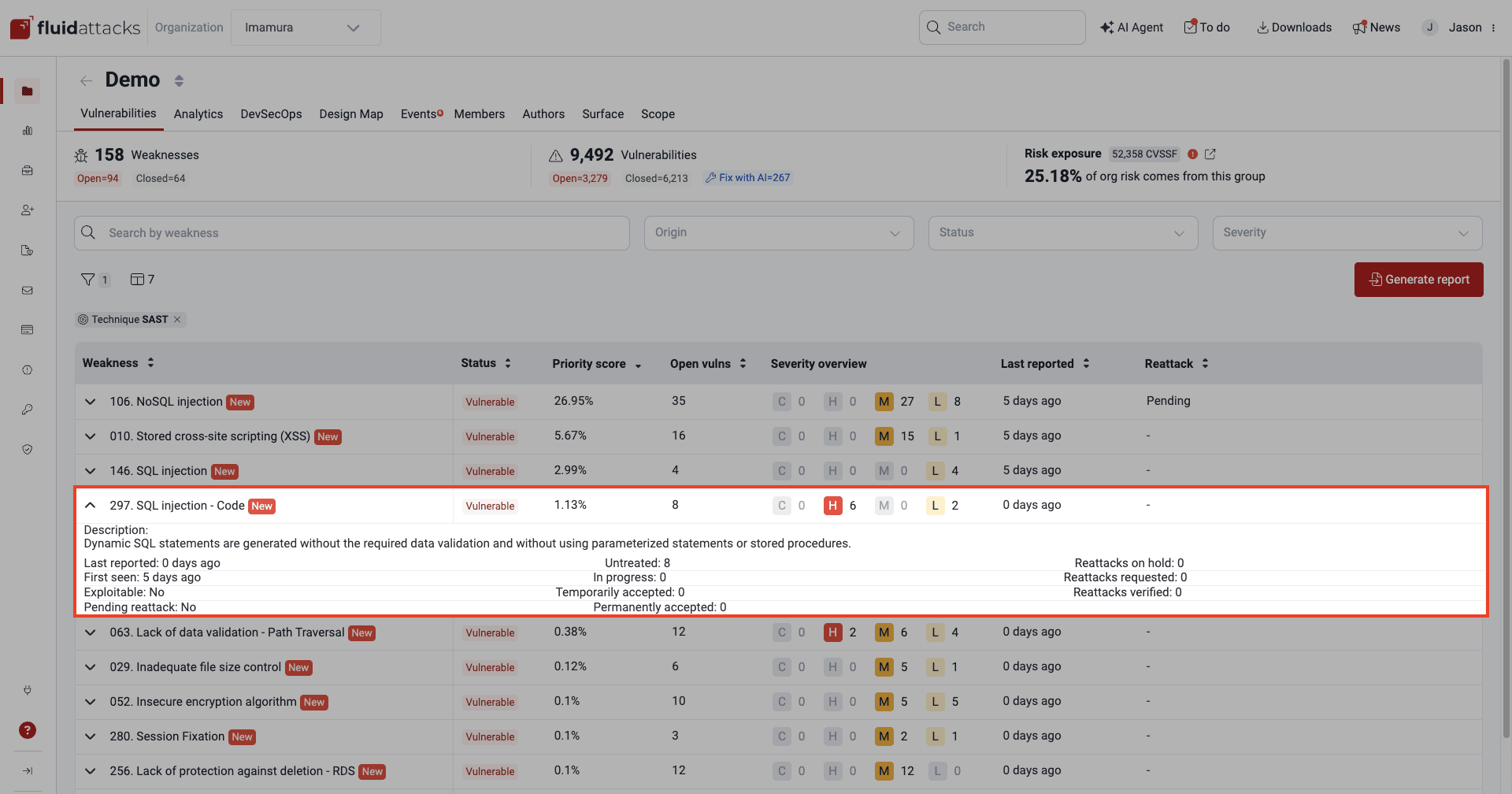Click the Fluid Attacks logo
Image resolution: width=1512 pixels, height=794 pixels.
pos(75,28)
